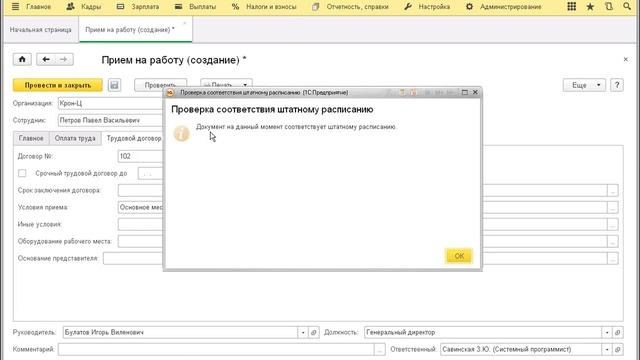Image resolution: width=640 pixels, height=360 pixels.
Task: Click the Руководитель field Булатов Игорь Виленович
Action: [x=180, y=332]
